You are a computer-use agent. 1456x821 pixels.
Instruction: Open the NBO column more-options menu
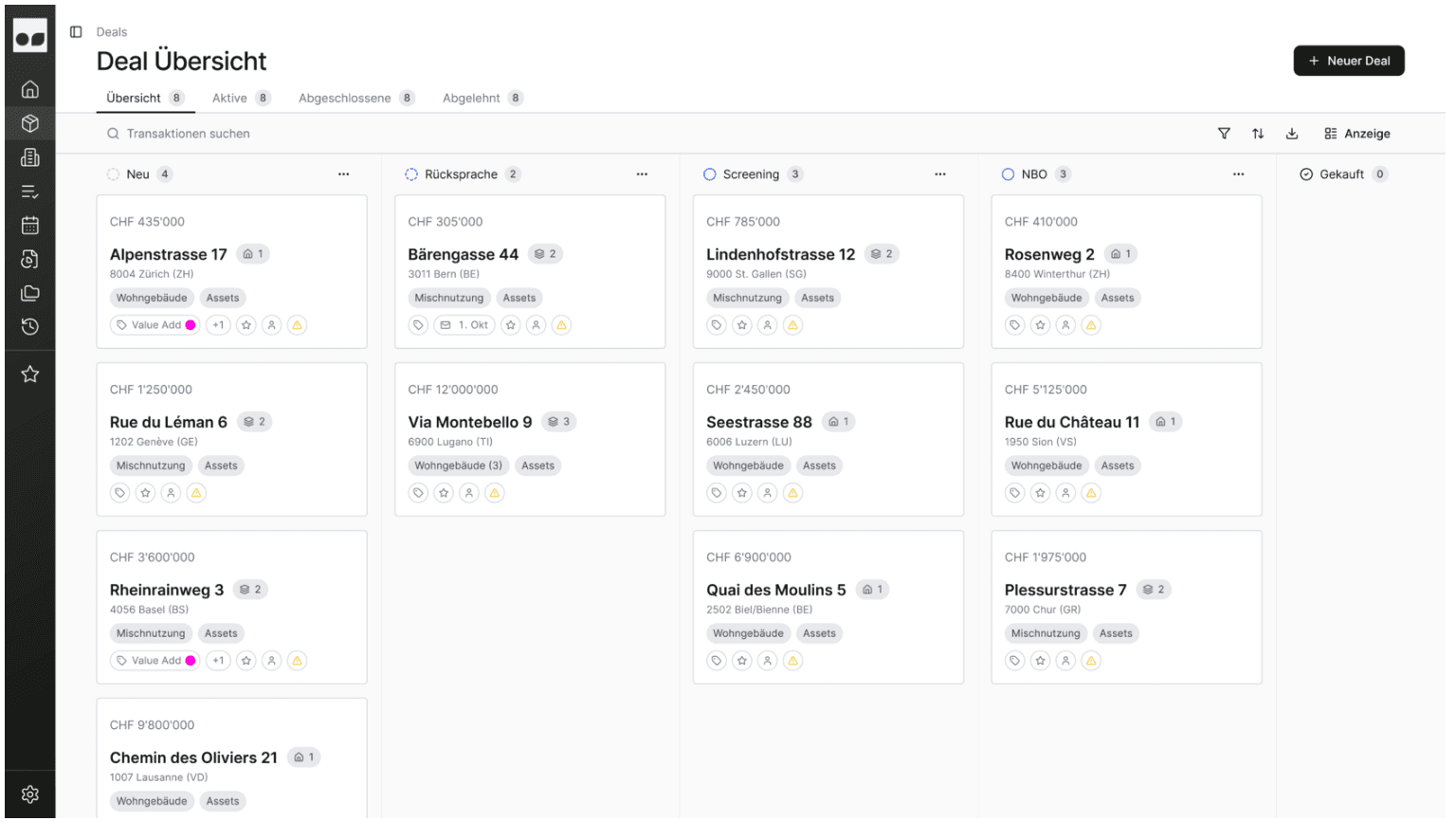[x=1239, y=174]
